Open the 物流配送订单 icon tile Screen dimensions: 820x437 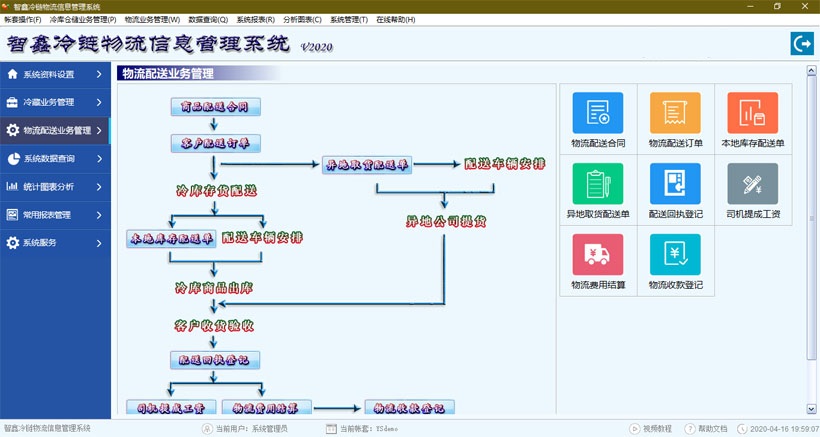(675, 113)
